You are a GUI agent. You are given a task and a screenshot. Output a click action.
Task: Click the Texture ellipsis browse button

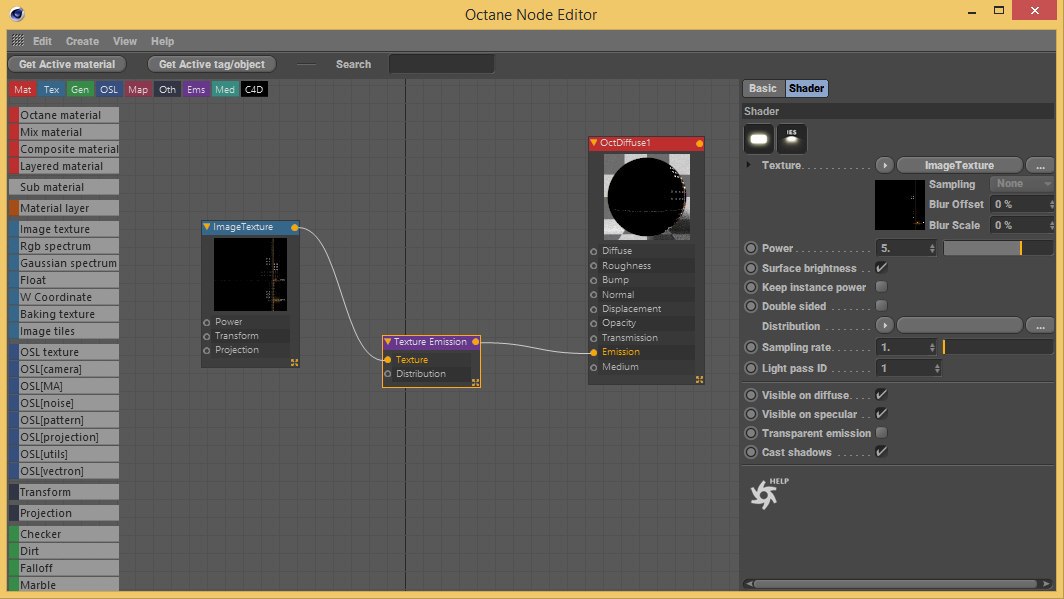click(x=1040, y=166)
